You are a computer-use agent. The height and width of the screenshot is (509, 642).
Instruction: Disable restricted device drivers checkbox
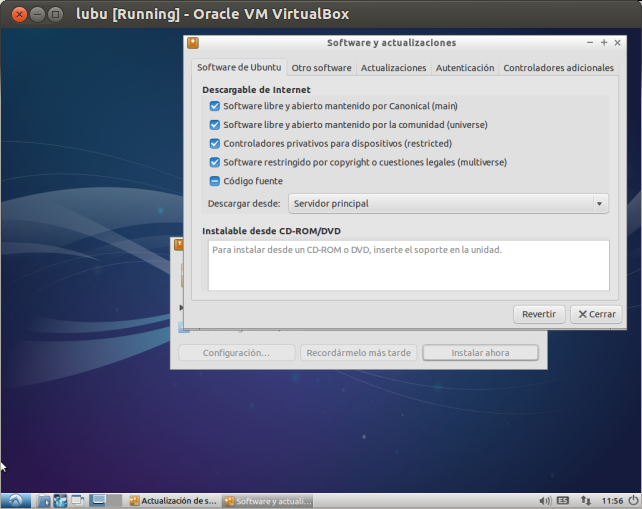point(214,143)
